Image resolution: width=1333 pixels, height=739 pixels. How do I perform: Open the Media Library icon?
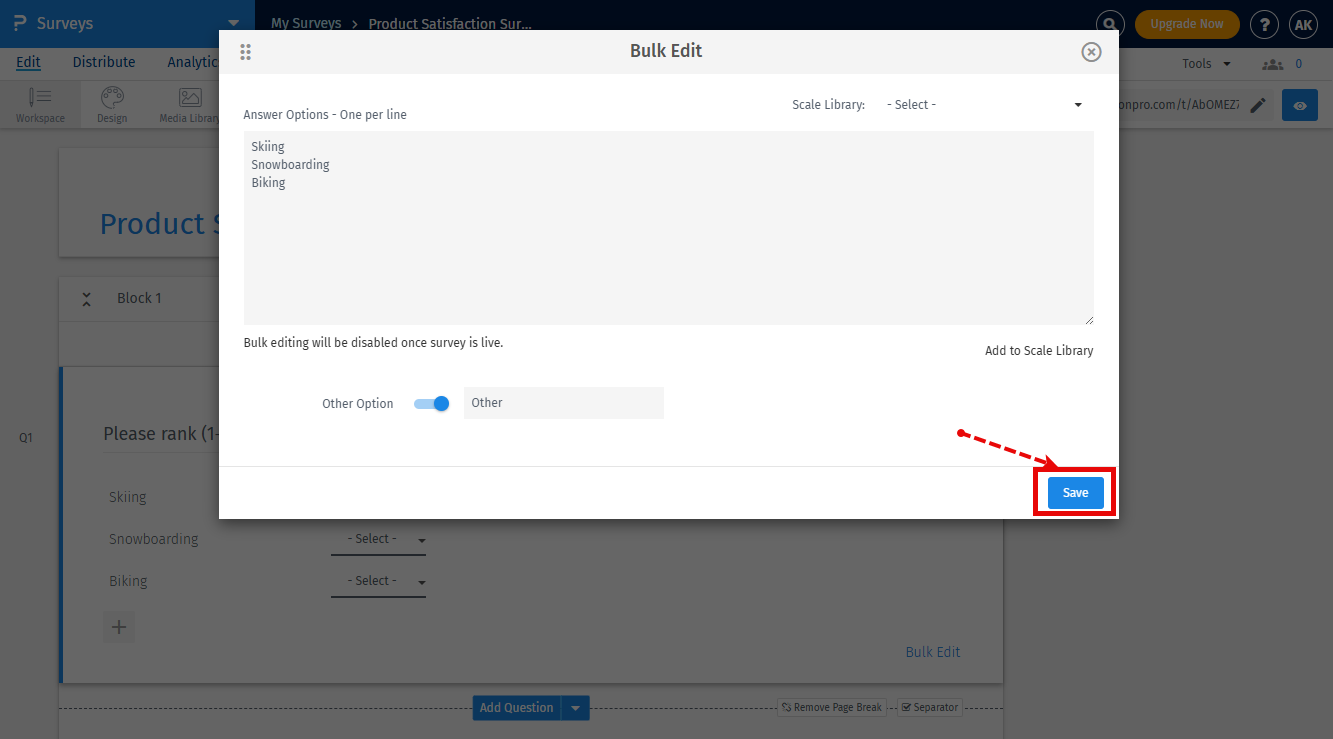pos(189,97)
